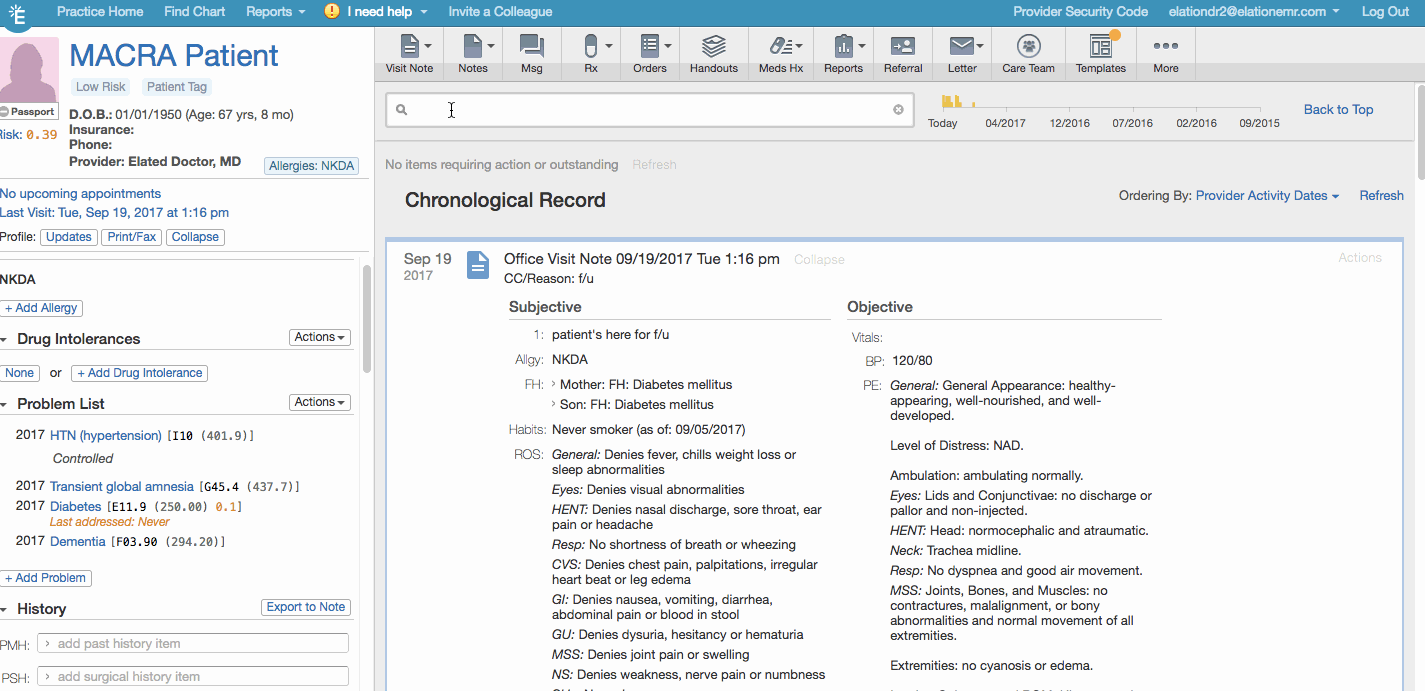This screenshot has height=691, width=1425.
Task: Click Allergies: NKDA badge
Action: coord(312,166)
